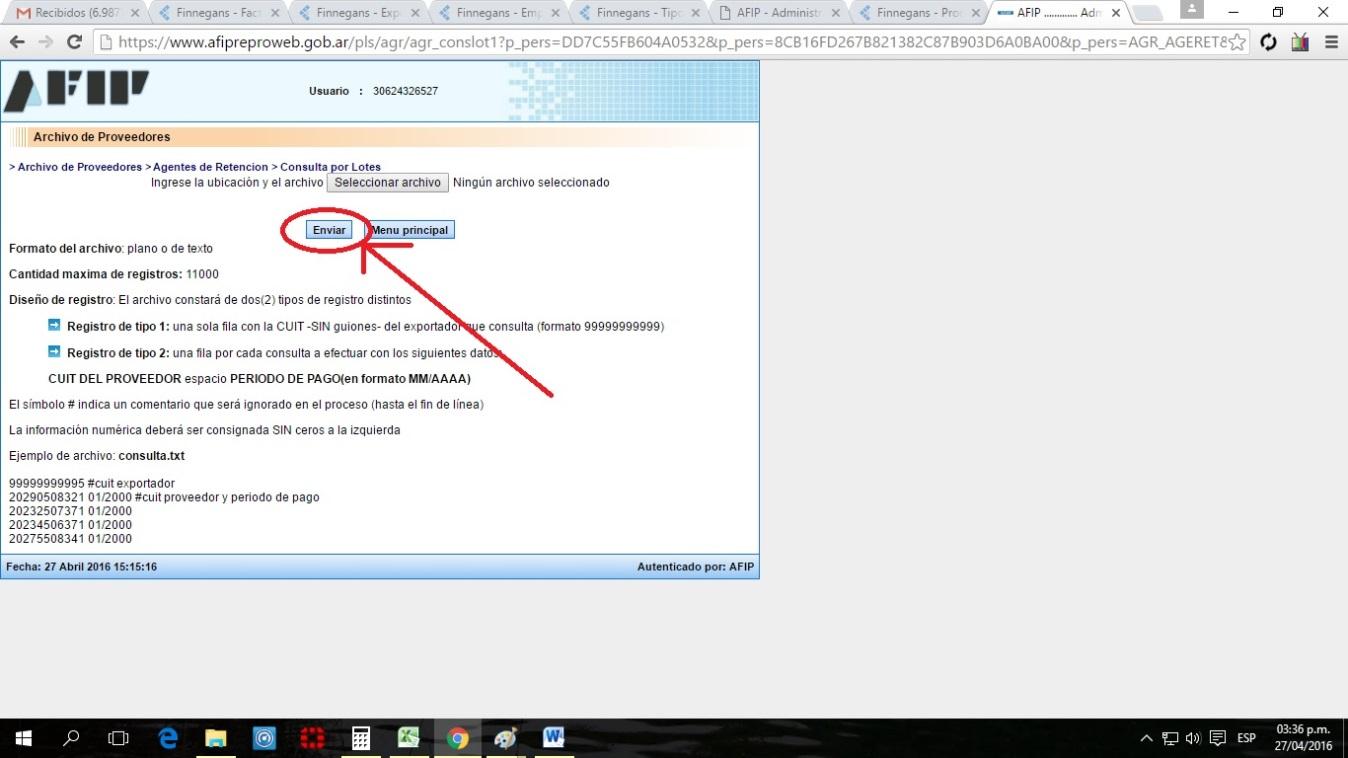1348x758 pixels.
Task: Open the Windows Start menu
Action: click(23, 738)
